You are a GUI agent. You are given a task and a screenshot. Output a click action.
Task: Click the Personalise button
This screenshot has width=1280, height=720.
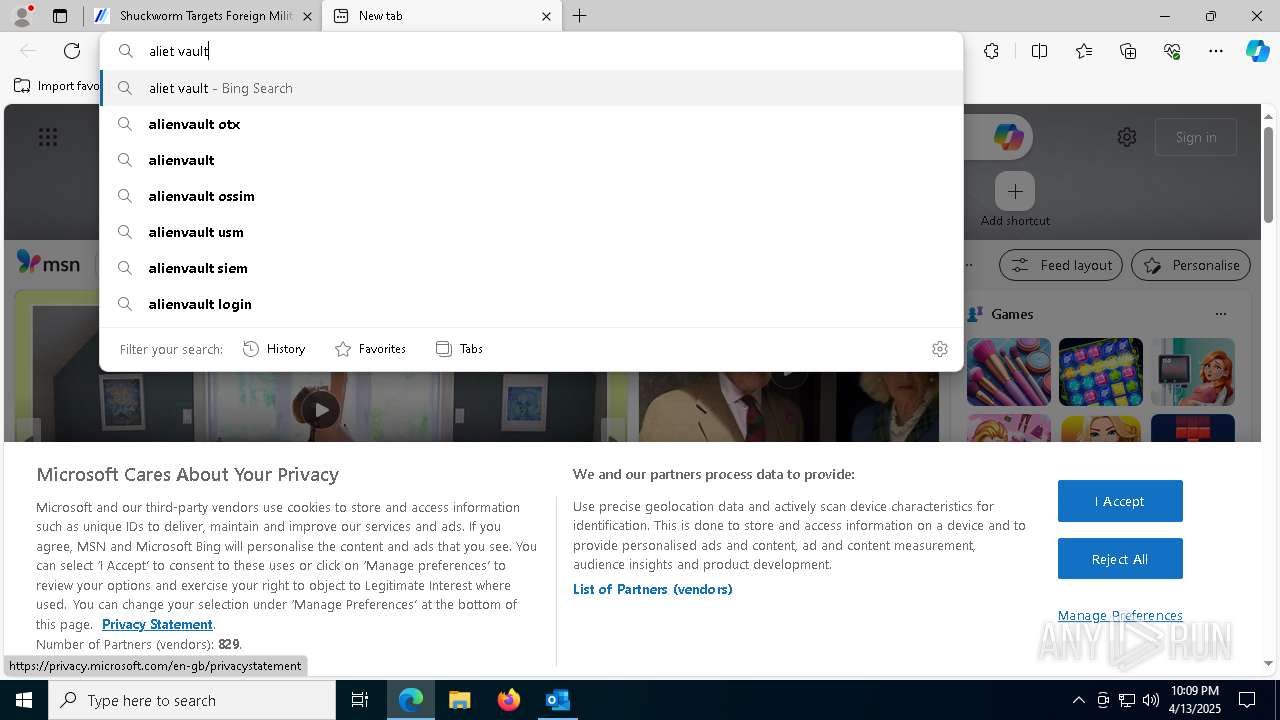(1191, 265)
